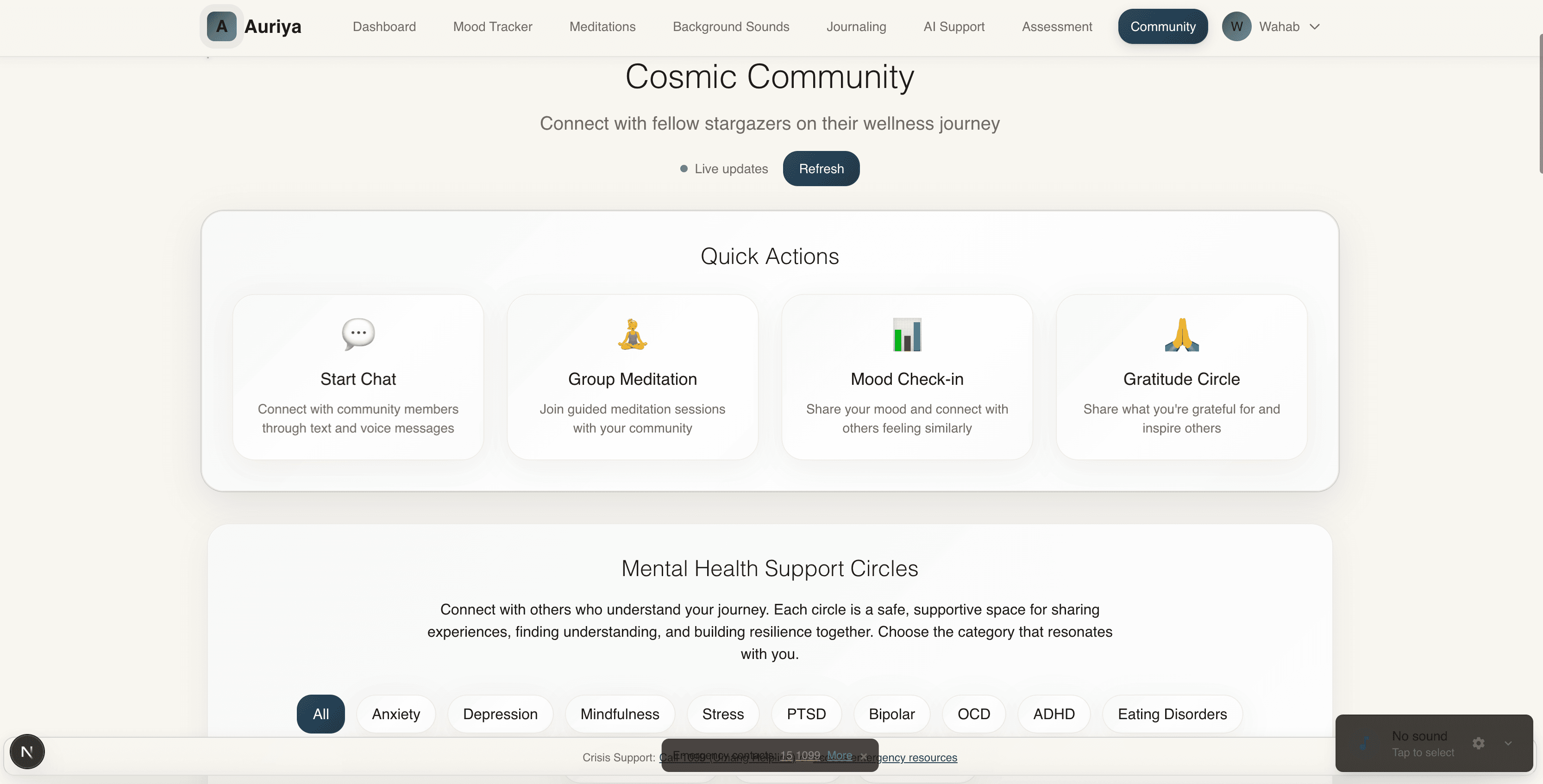This screenshot has height=784, width=1543.
Task: Switch to the Journaling page
Action: coord(856,26)
